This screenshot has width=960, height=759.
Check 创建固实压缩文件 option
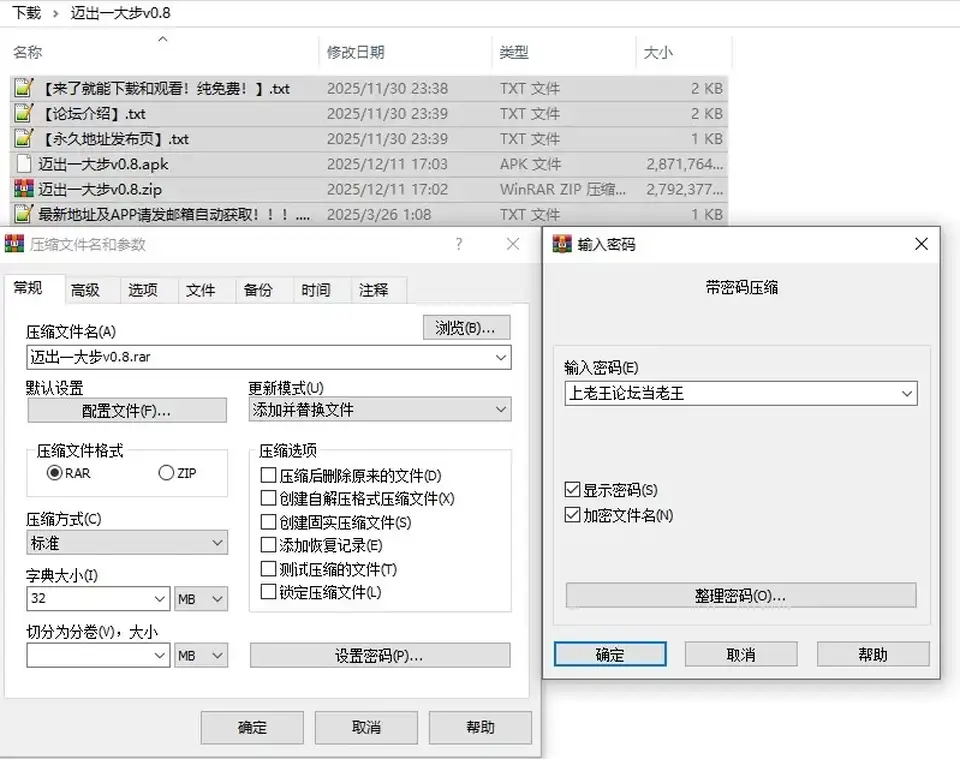(268, 522)
